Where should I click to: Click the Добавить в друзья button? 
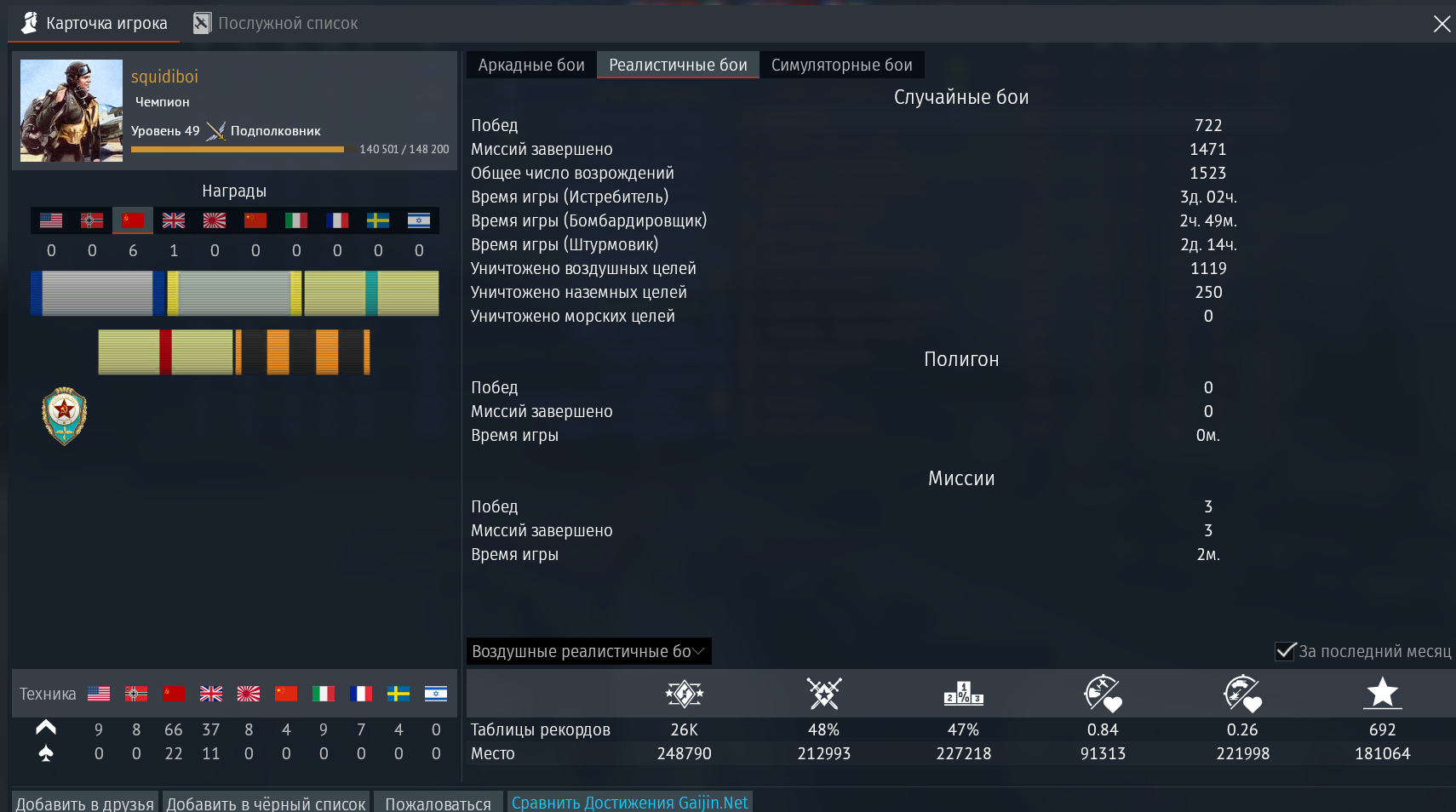point(85,803)
